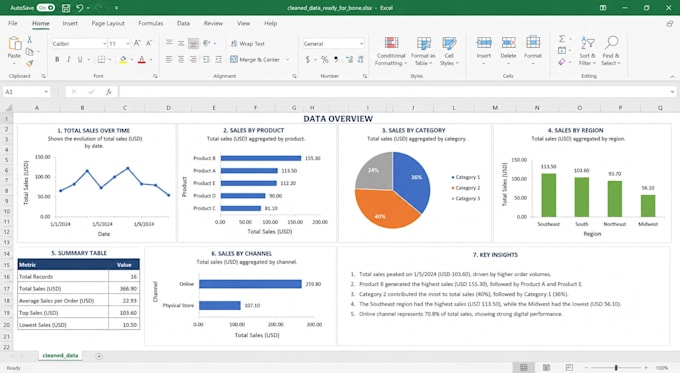Click the Ribbon Display Options icon
The image size is (680, 373).
click(603, 8)
